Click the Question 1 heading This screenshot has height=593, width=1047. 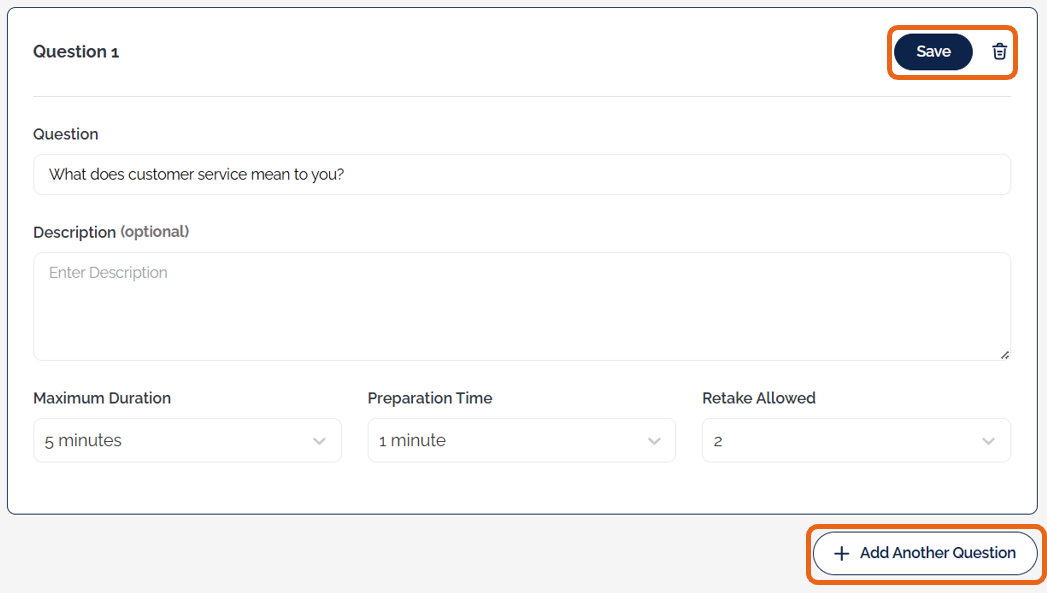76,52
